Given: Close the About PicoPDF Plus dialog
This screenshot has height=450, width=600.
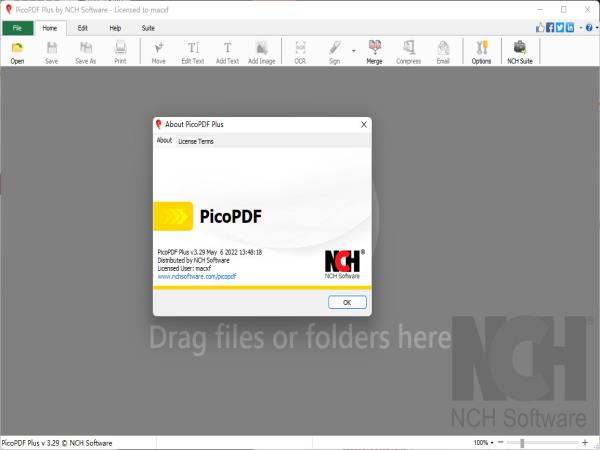Looking at the screenshot, I should [364, 124].
